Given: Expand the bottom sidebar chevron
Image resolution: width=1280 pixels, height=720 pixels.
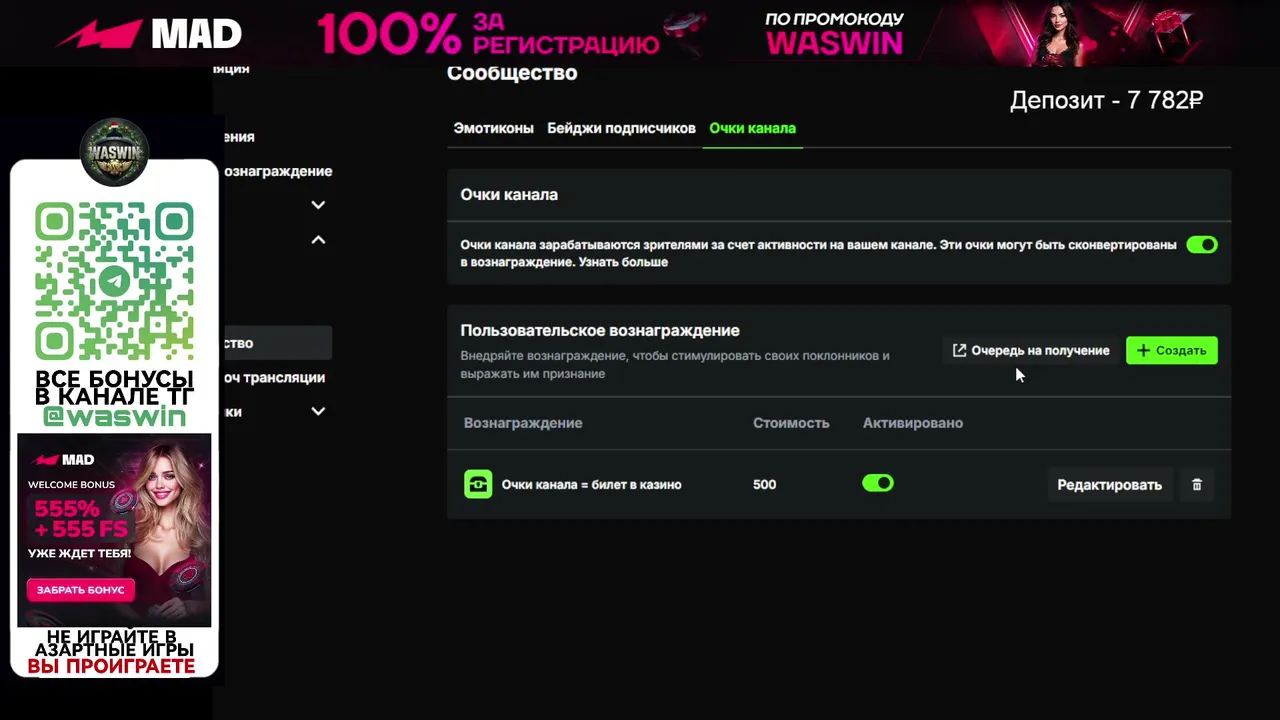Looking at the screenshot, I should point(318,411).
